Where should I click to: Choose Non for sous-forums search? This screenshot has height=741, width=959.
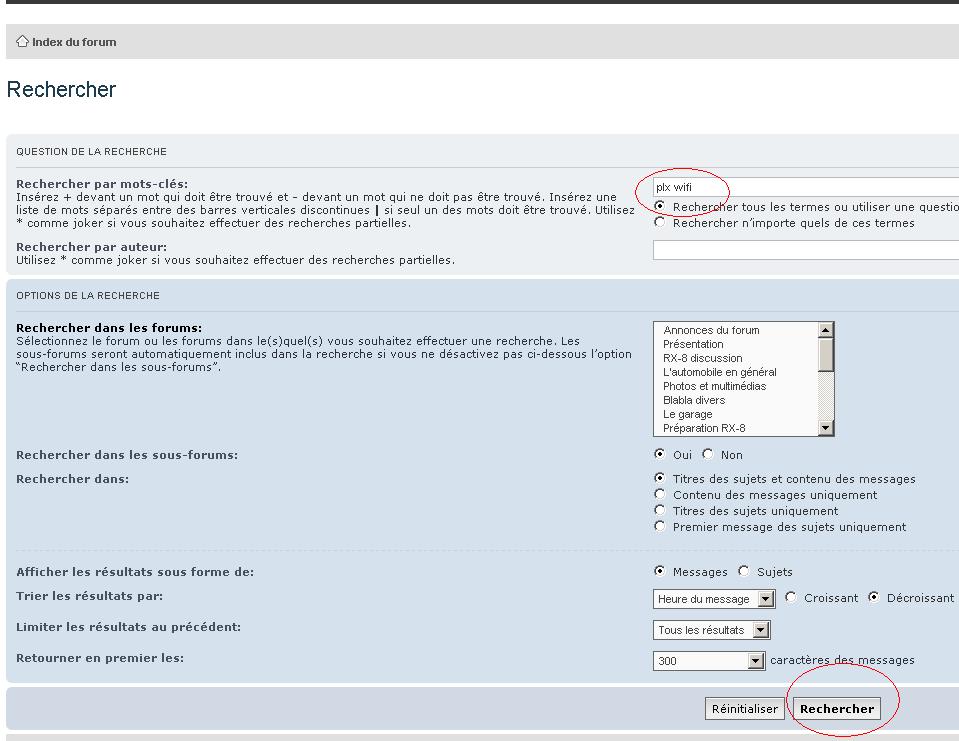click(708, 454)
